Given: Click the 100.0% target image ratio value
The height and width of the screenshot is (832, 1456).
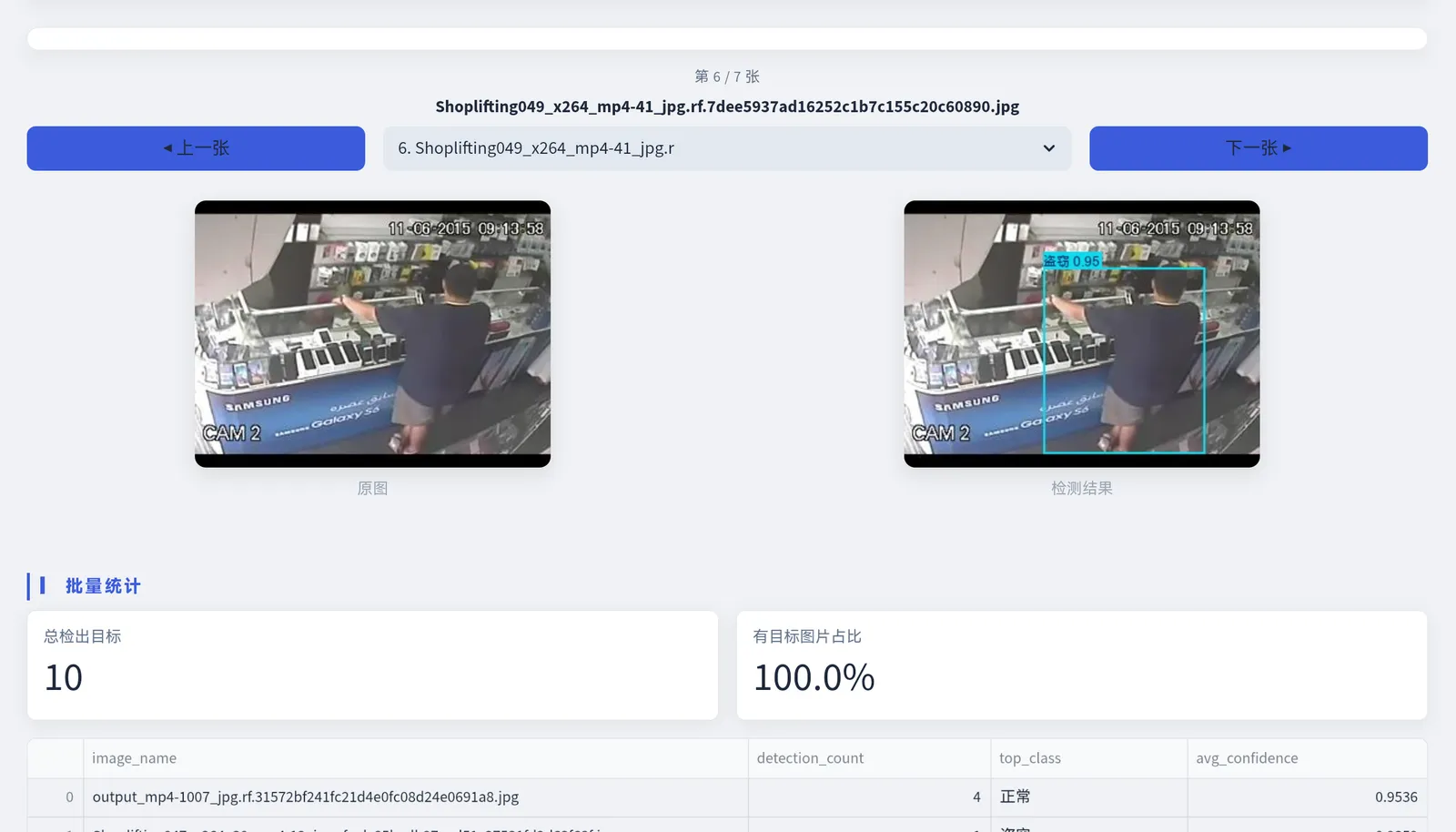Looking at the screenshot, I should (x=814, y=678).
